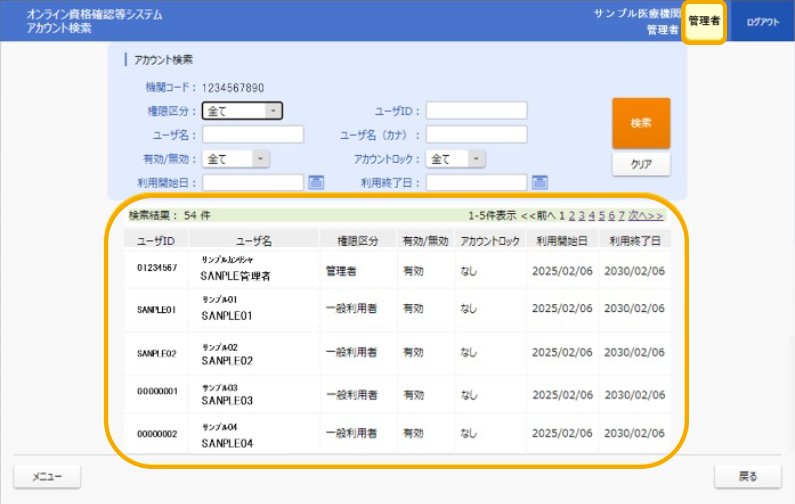
Task: Expand the 権限区分 dropdown
Action: click(x=242, y=111)
